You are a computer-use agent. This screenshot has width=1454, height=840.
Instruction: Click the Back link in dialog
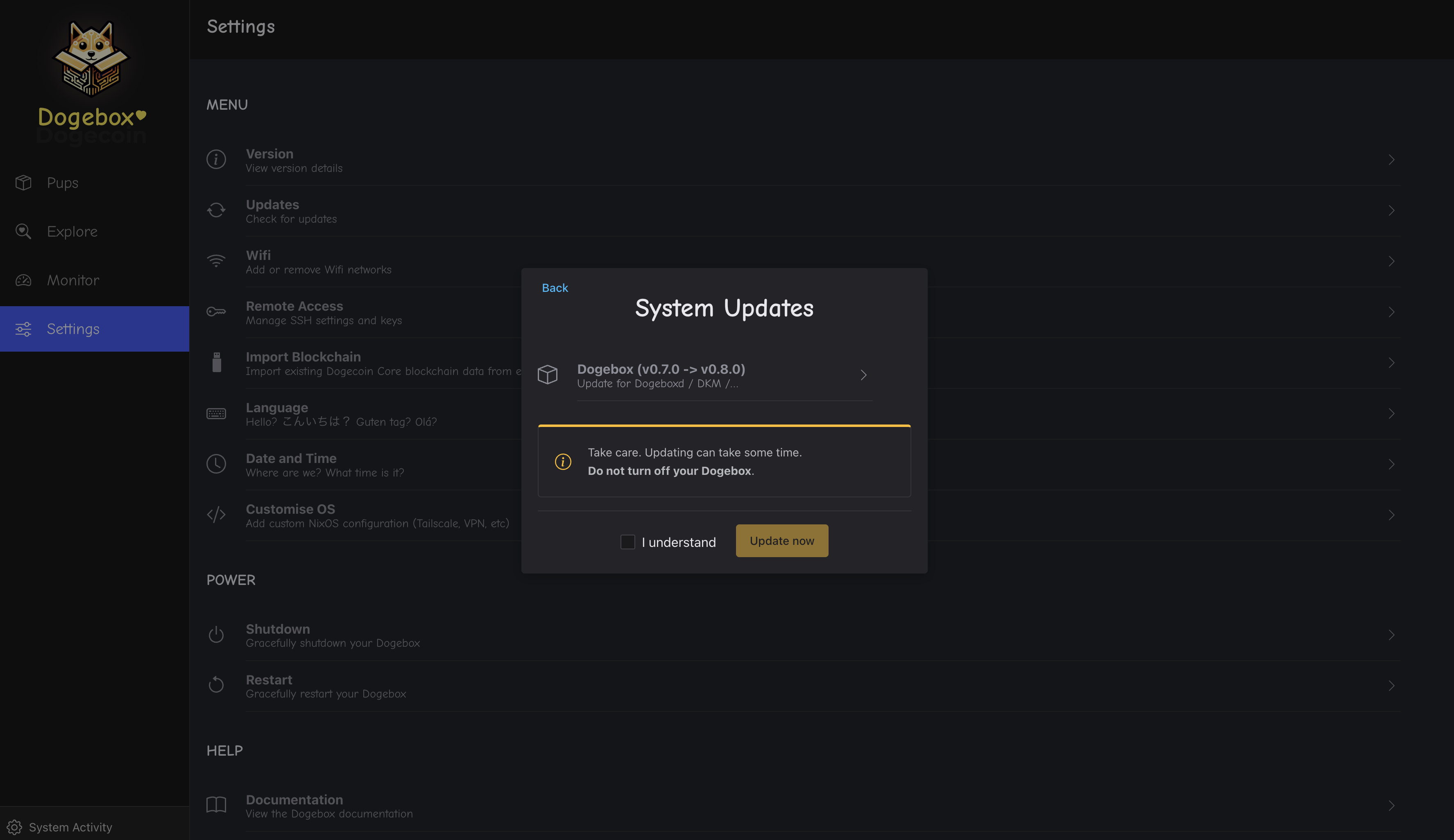point(555,288)
